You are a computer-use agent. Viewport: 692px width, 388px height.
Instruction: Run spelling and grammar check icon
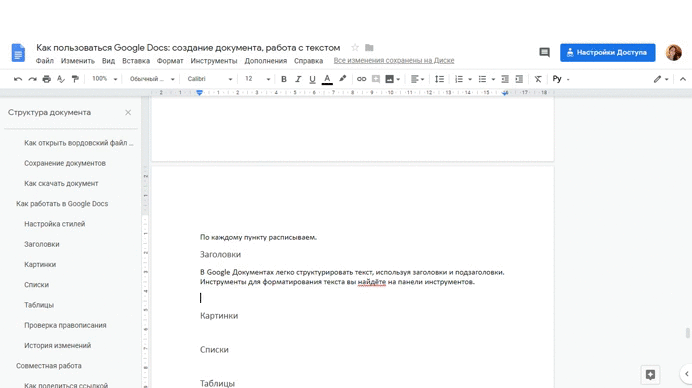(x=61, y=79)
